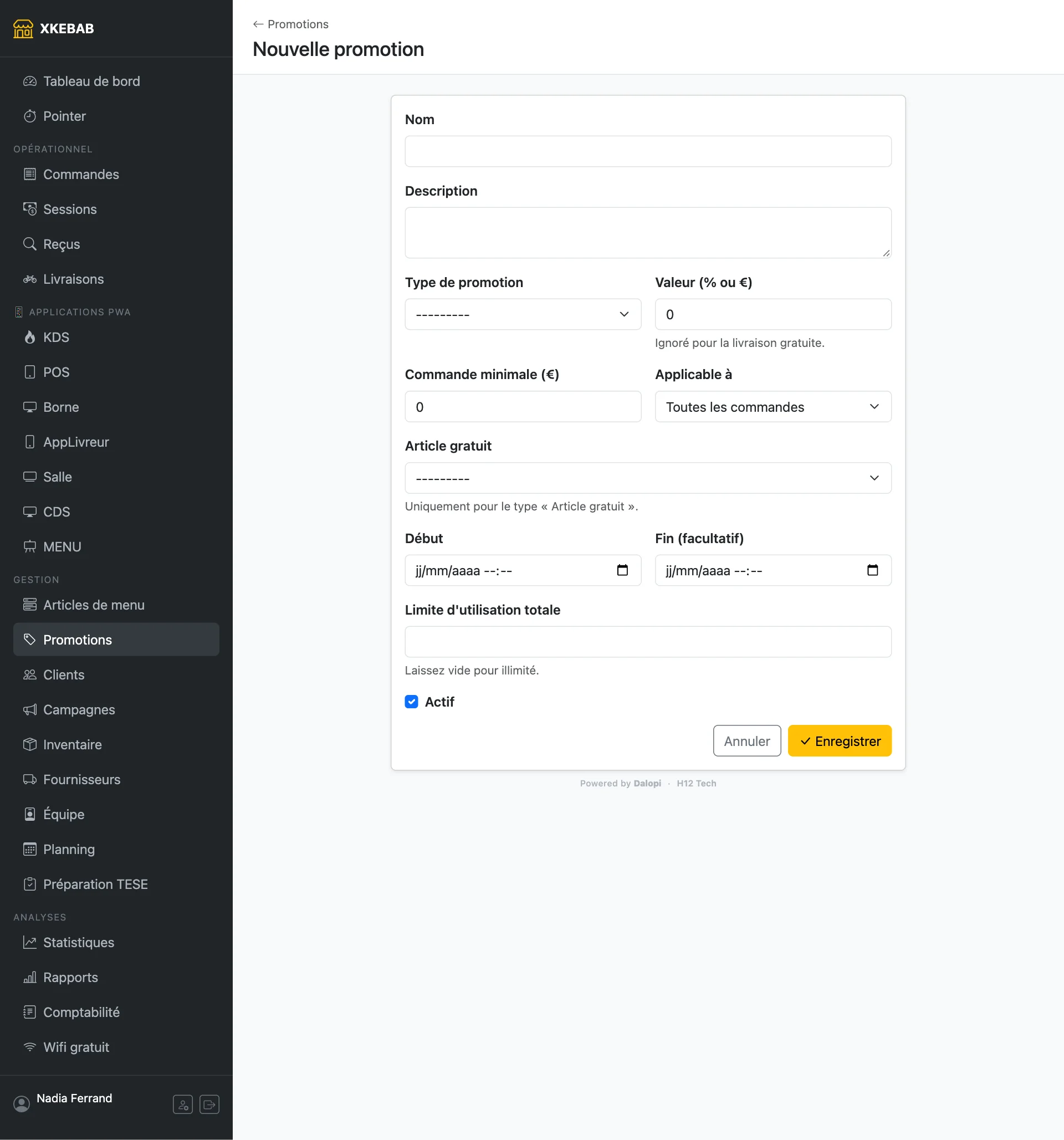The image size is (1064, 1140).
Task: Click the Statistiques chart icon
Action: 30,942
